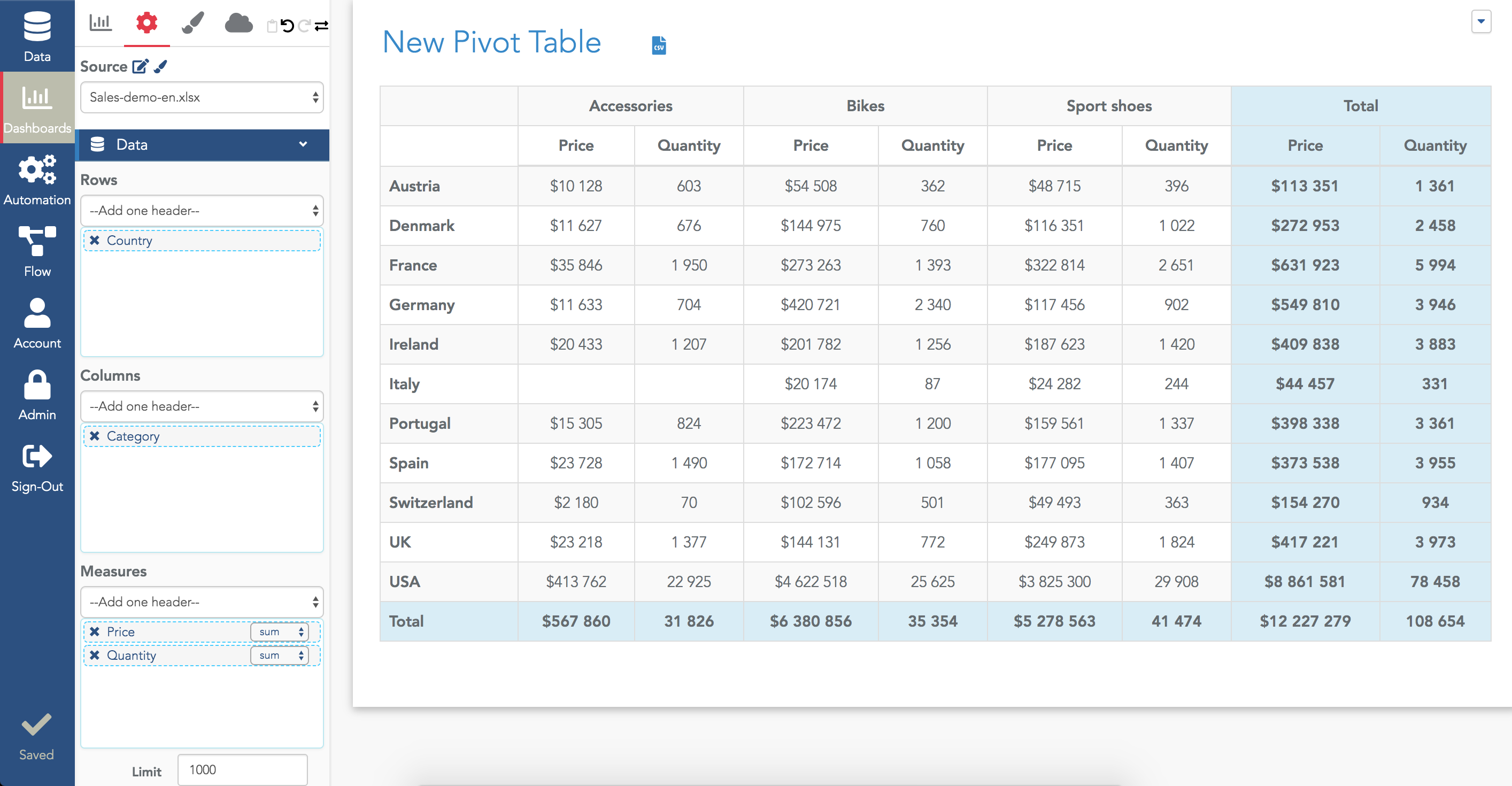This screenshot has width=1512, height=786.
Task: Click the swap arrows icon
Action: pos(321,26)
